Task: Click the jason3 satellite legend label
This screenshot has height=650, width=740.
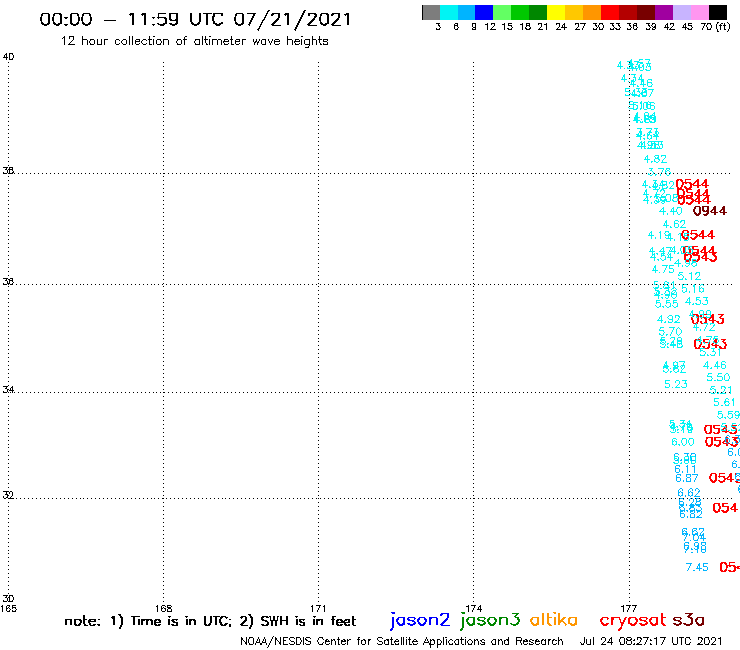Action: 490,620
